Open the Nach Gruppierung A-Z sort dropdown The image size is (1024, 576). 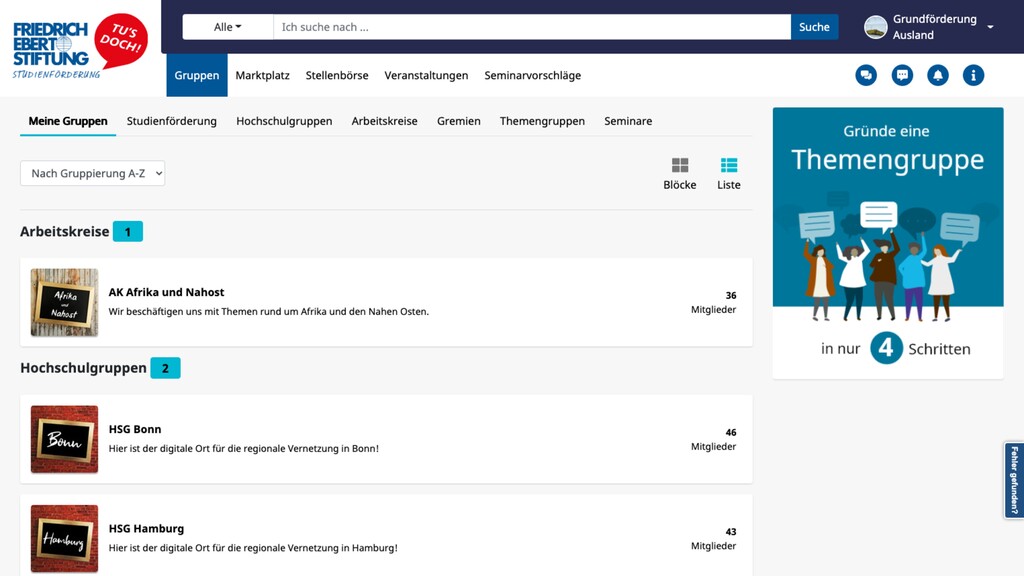[93, 173]
